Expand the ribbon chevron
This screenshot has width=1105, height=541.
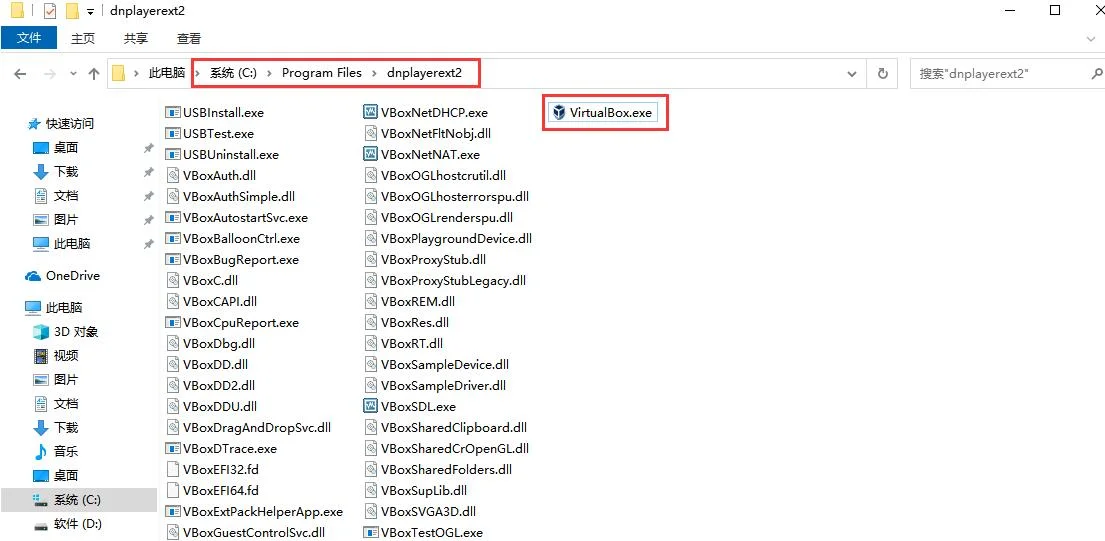tap(1091, 39)
